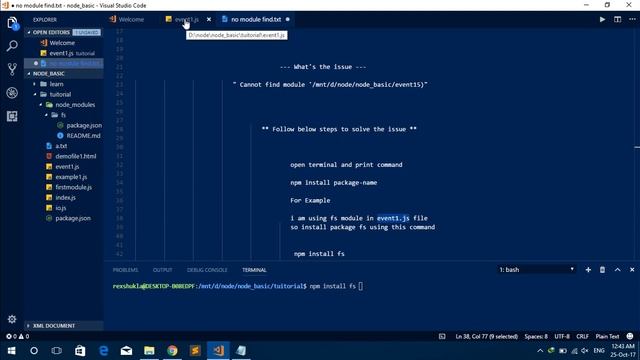Collapse the tutorial folder
This screenshot has width=640, height=360.
(60, 94)
